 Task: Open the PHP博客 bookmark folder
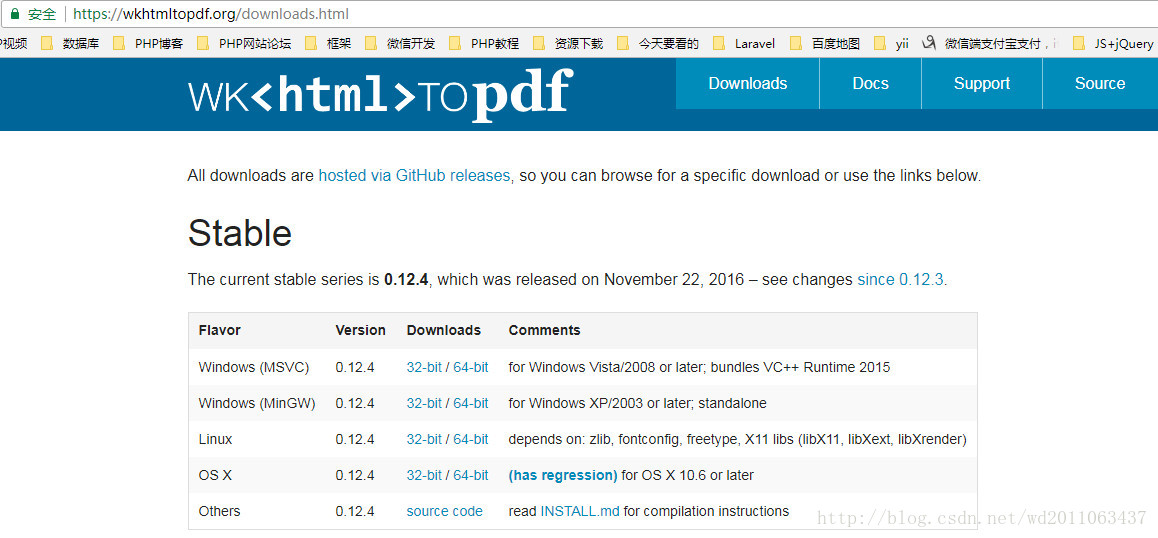tap(148, 44)
